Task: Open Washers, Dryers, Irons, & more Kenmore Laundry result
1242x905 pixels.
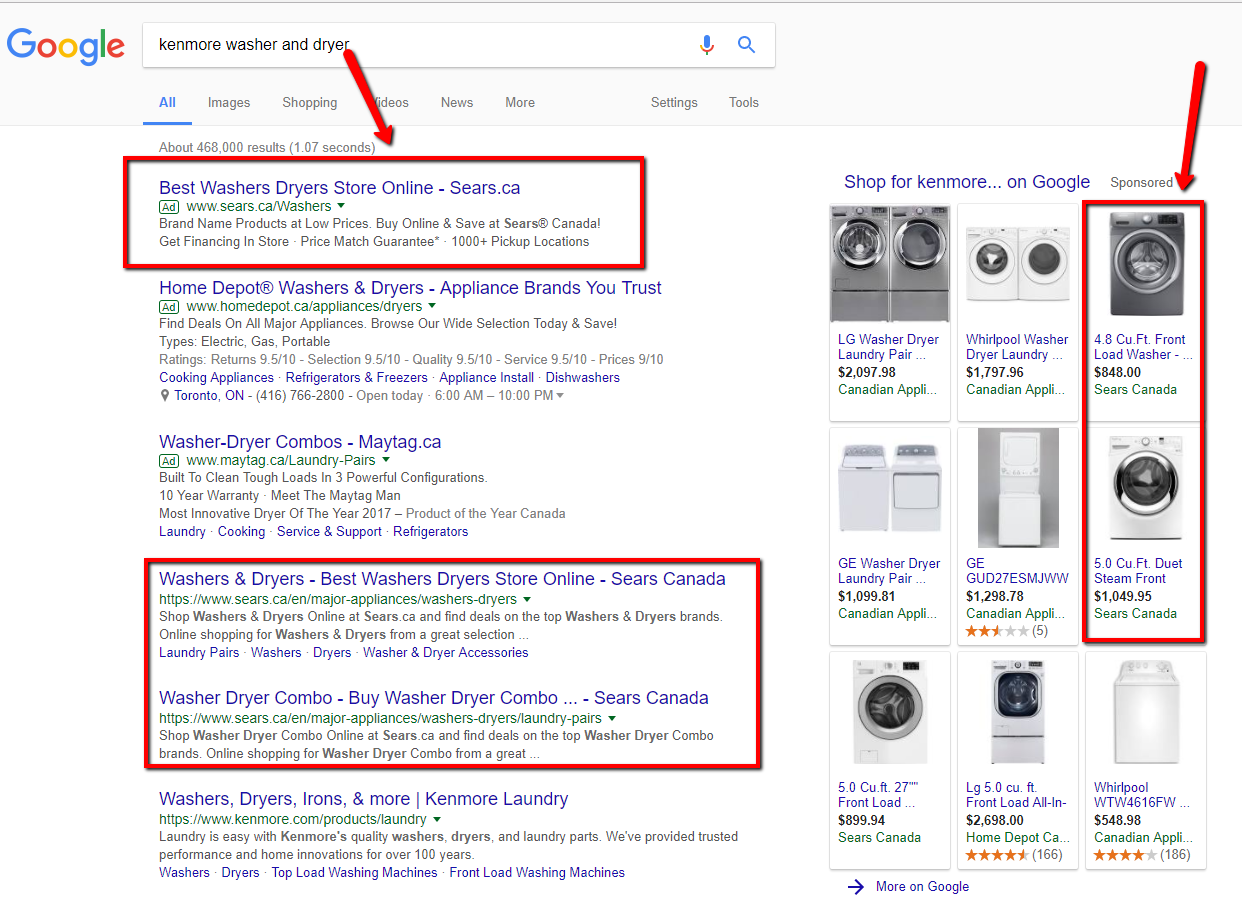Action: 363,799
